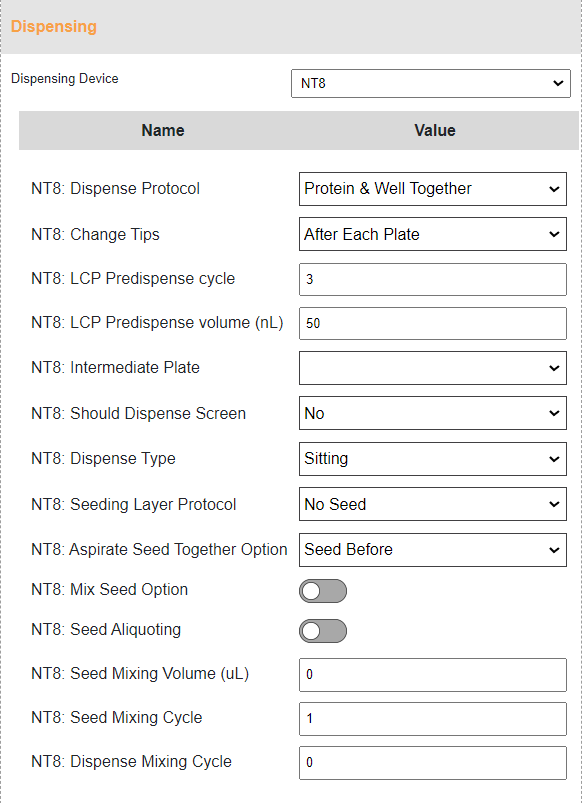Image resolution: width=582 pixels, height=803 pixels.
Task: Click the Dispense Mixing Cycle field
Action: 432,763
